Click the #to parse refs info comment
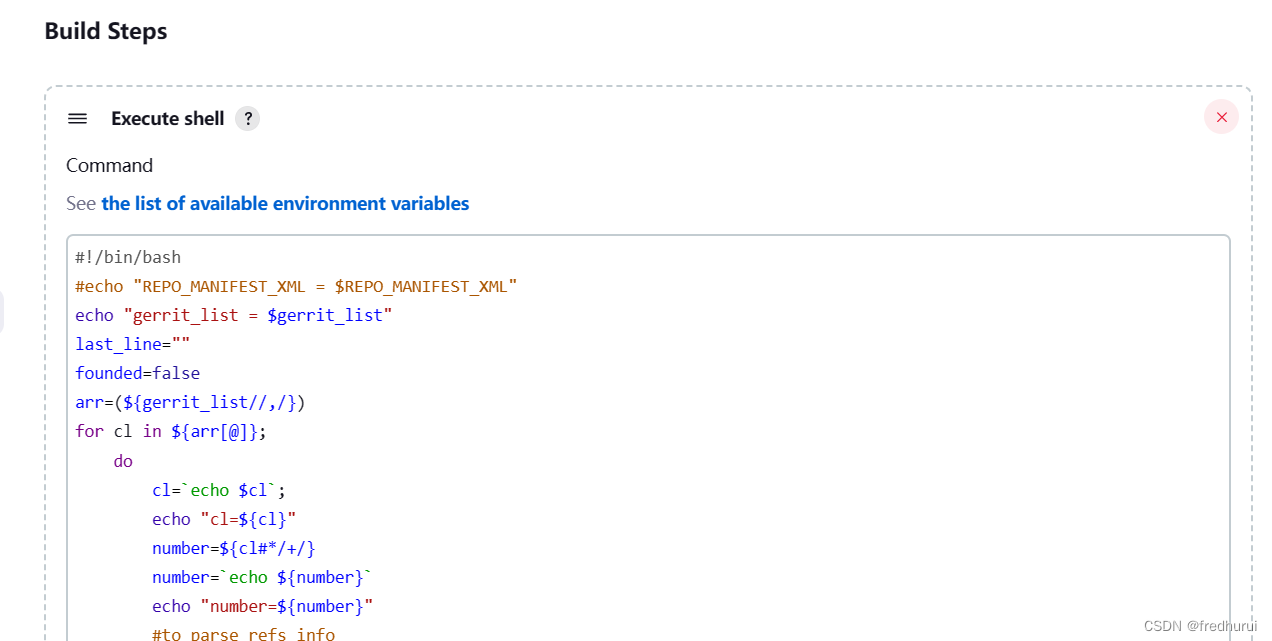 [x=243, y=634]
